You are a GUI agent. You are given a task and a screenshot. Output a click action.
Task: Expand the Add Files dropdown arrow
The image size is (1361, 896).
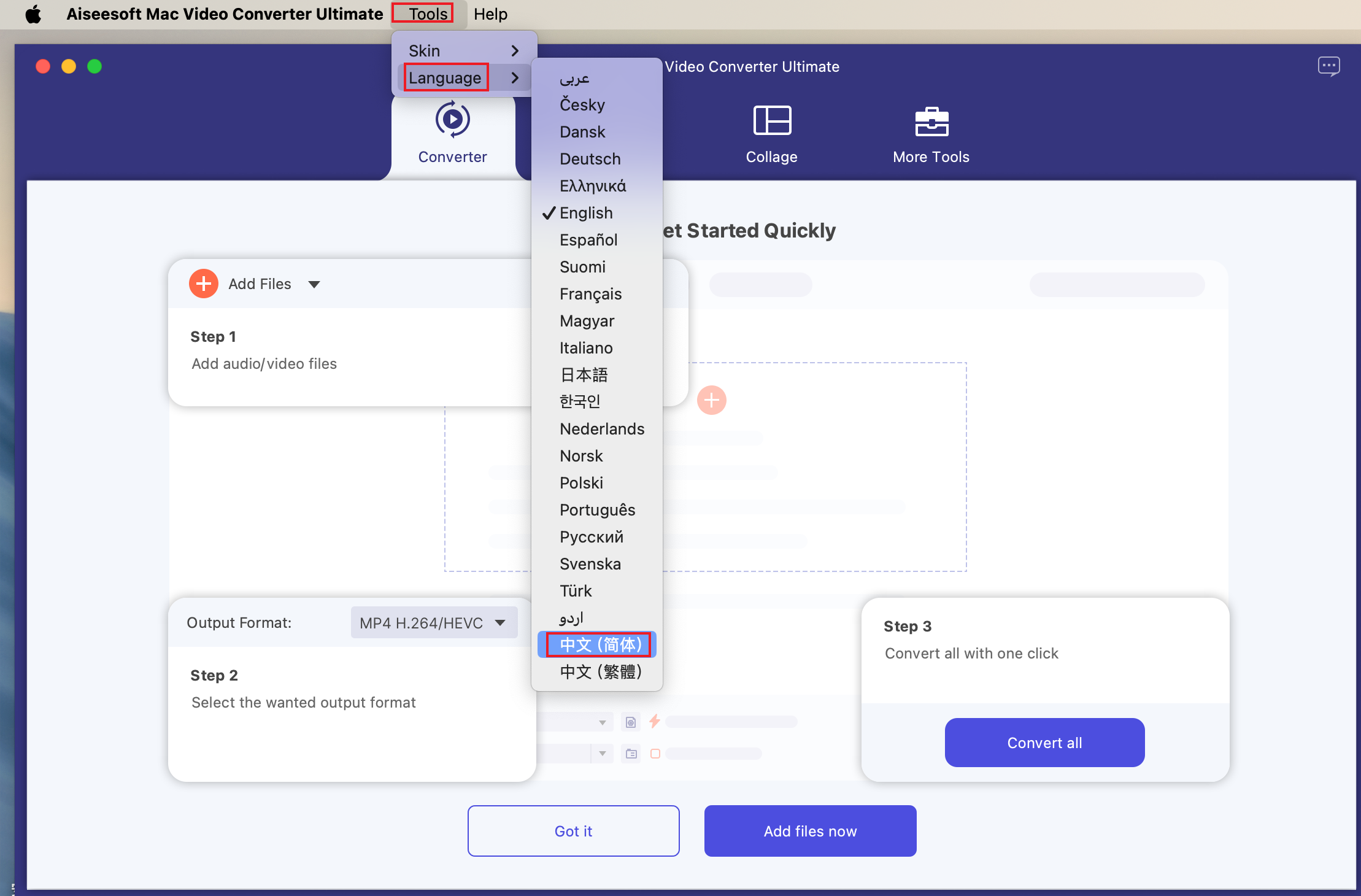(x=314, y=284)
